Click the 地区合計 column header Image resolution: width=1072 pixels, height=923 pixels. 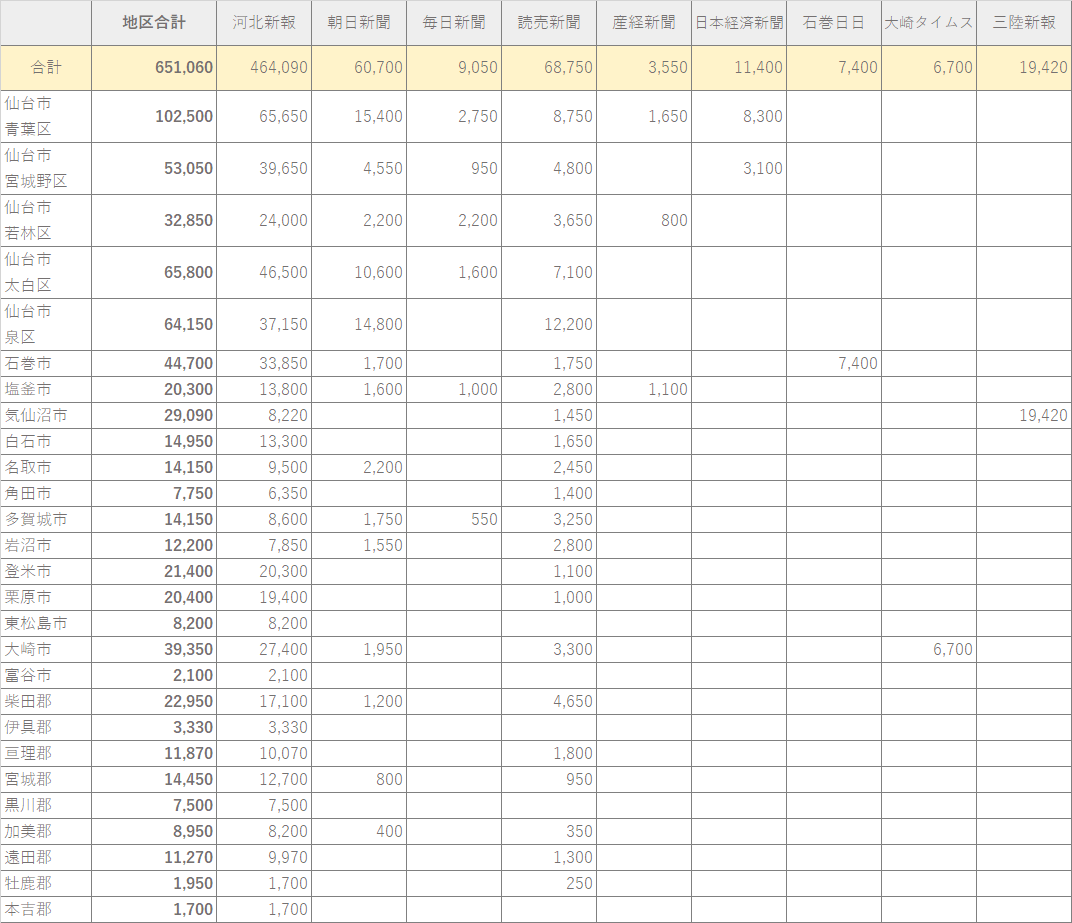click(x=154, y=23)
